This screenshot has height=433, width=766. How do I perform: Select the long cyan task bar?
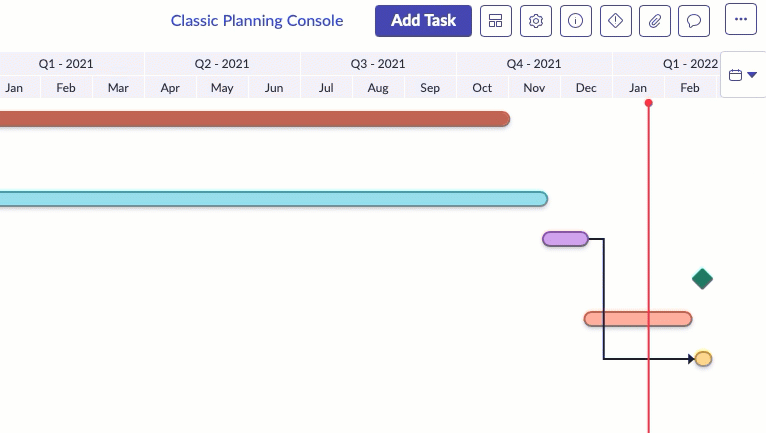[274, 199]
